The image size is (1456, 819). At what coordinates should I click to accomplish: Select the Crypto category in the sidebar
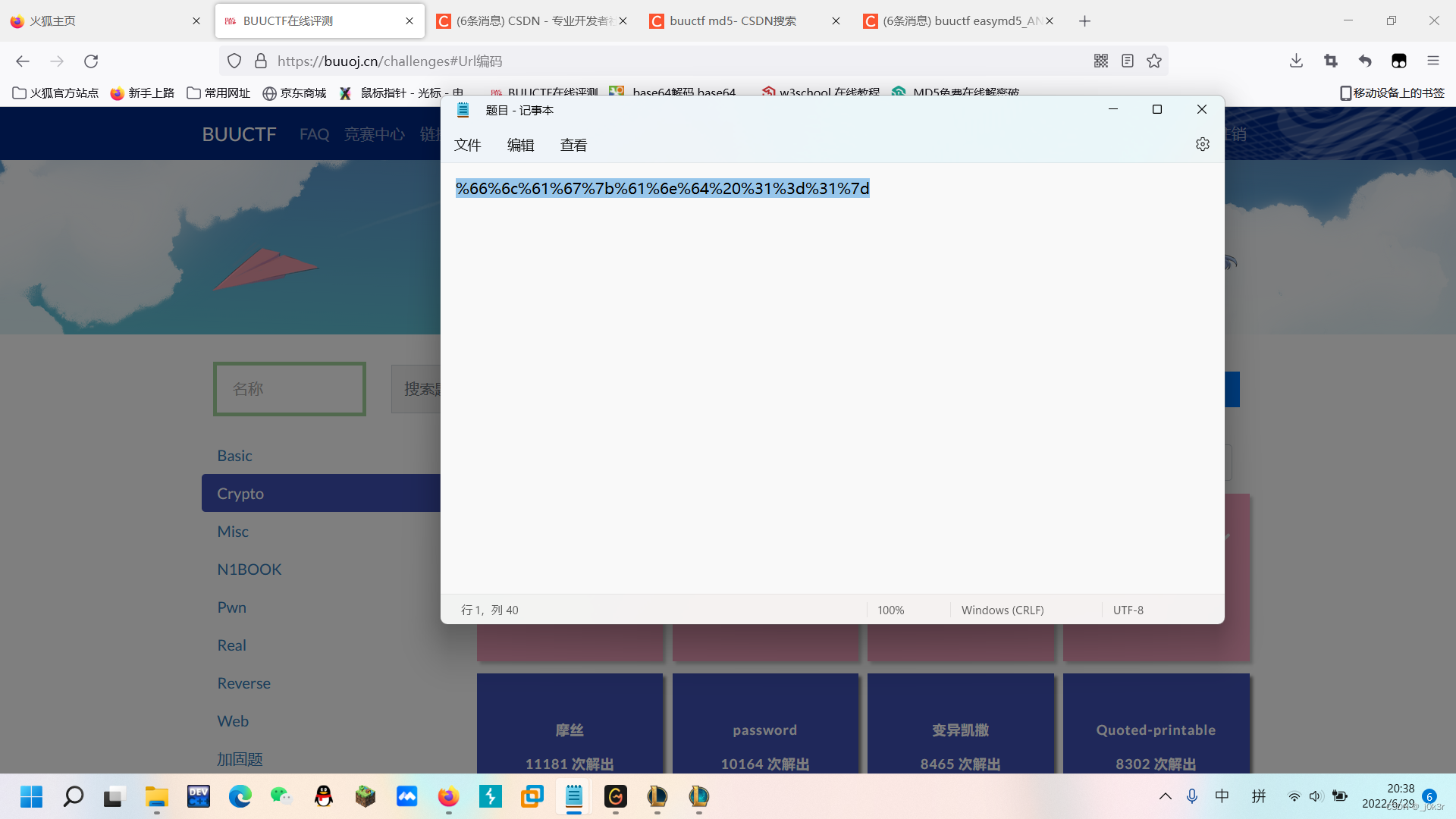click(x=240, y=493)
